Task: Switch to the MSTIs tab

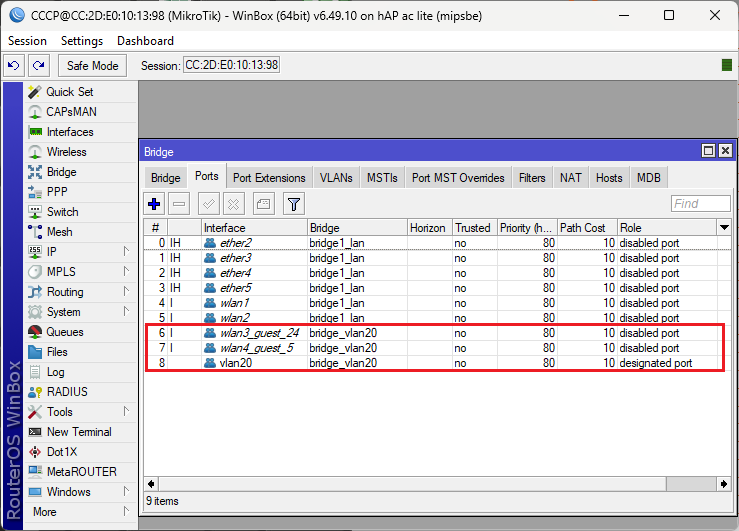Action: point(382,178)
